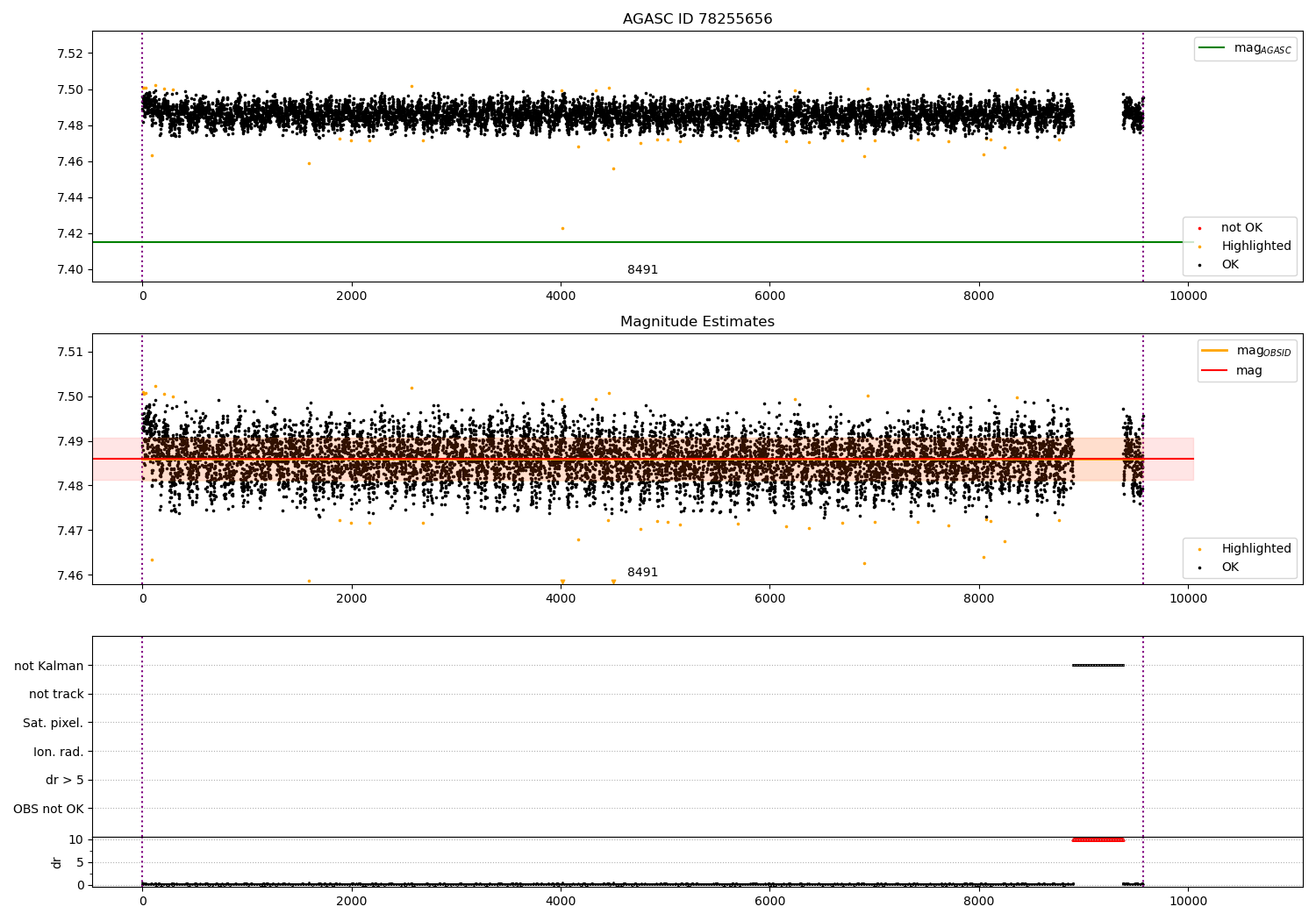Image resolution: width=1316 pixels, height=921 pixels.
Task: Click the 'AGASC ID 78255656' plot title
Action: [x=697, y=19]
